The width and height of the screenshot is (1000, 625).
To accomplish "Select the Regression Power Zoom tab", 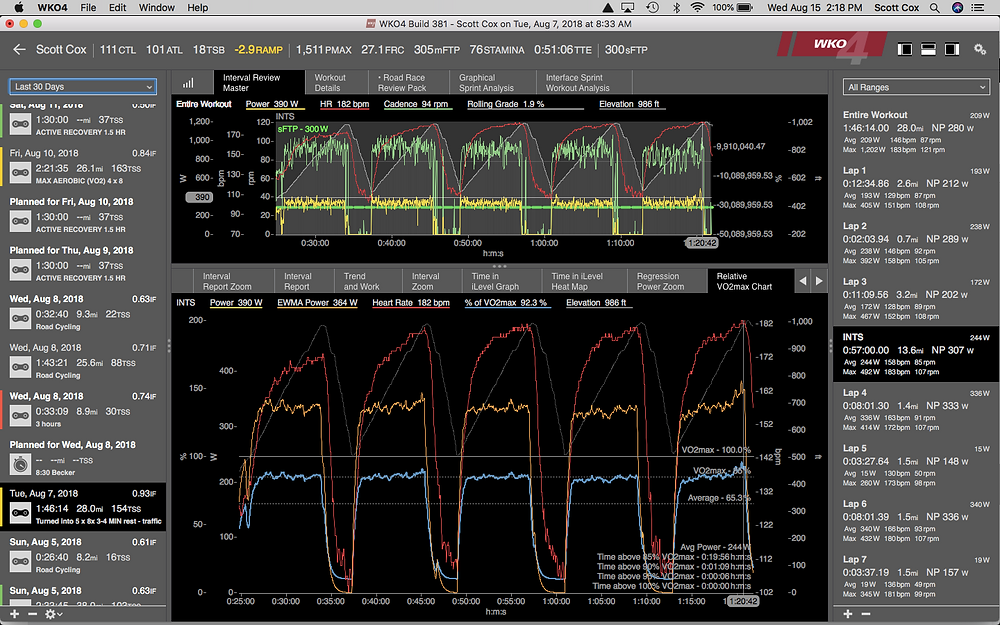I will (667, 281).
